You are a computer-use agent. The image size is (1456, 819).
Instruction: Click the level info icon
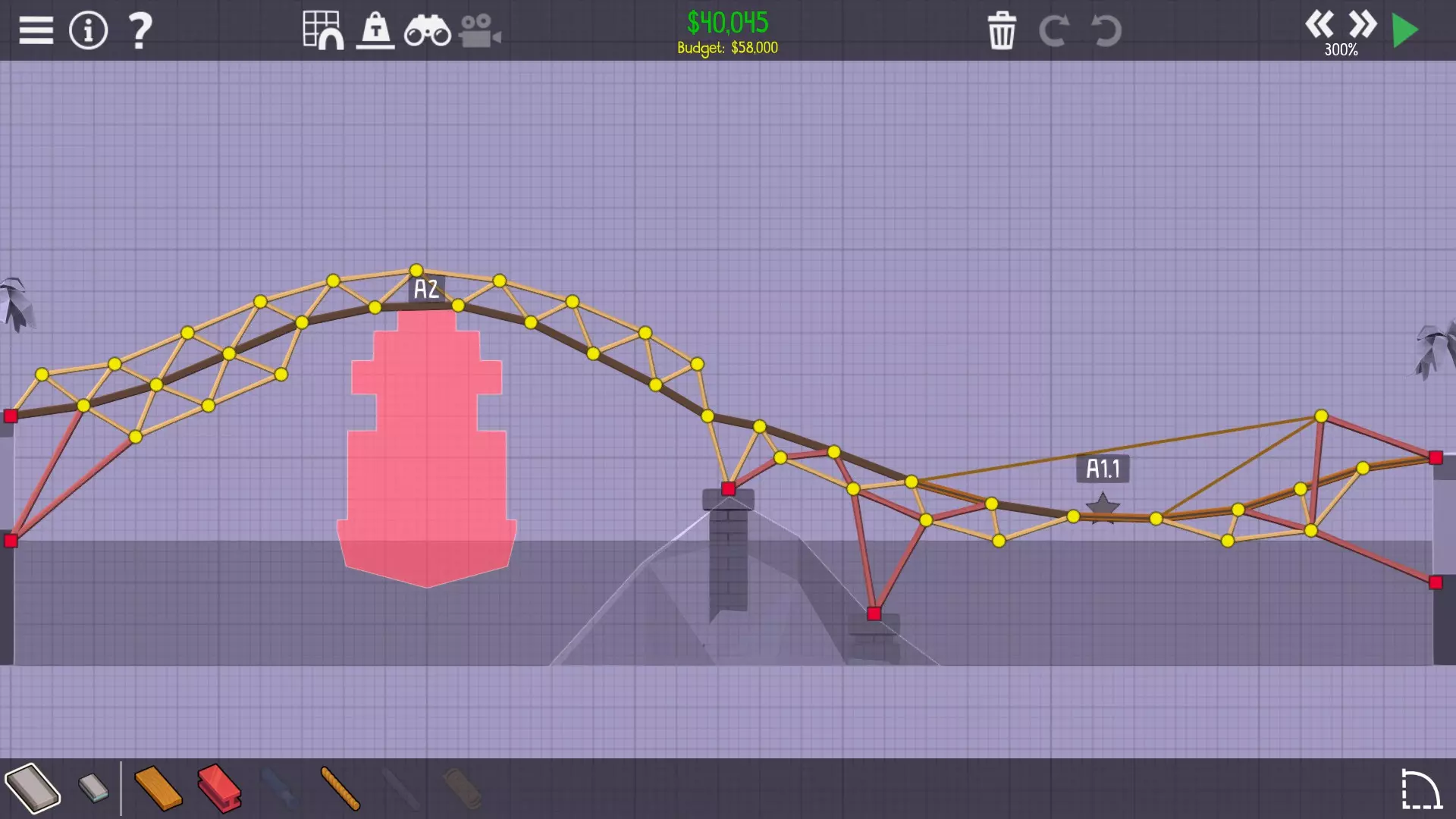(88, 30)
